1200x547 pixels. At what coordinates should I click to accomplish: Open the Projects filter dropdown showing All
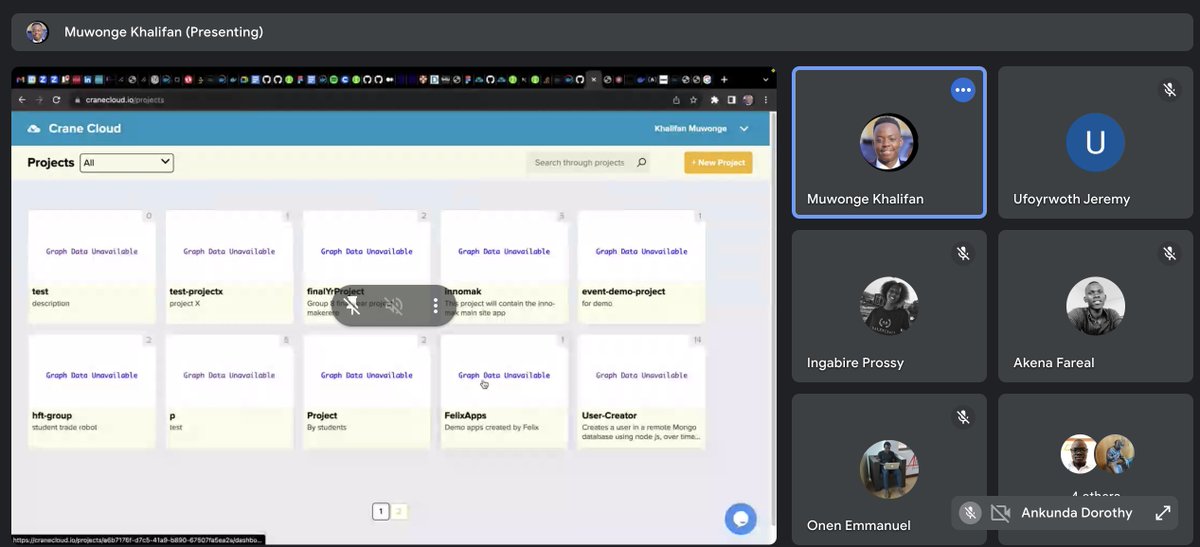tap(127, 162)
